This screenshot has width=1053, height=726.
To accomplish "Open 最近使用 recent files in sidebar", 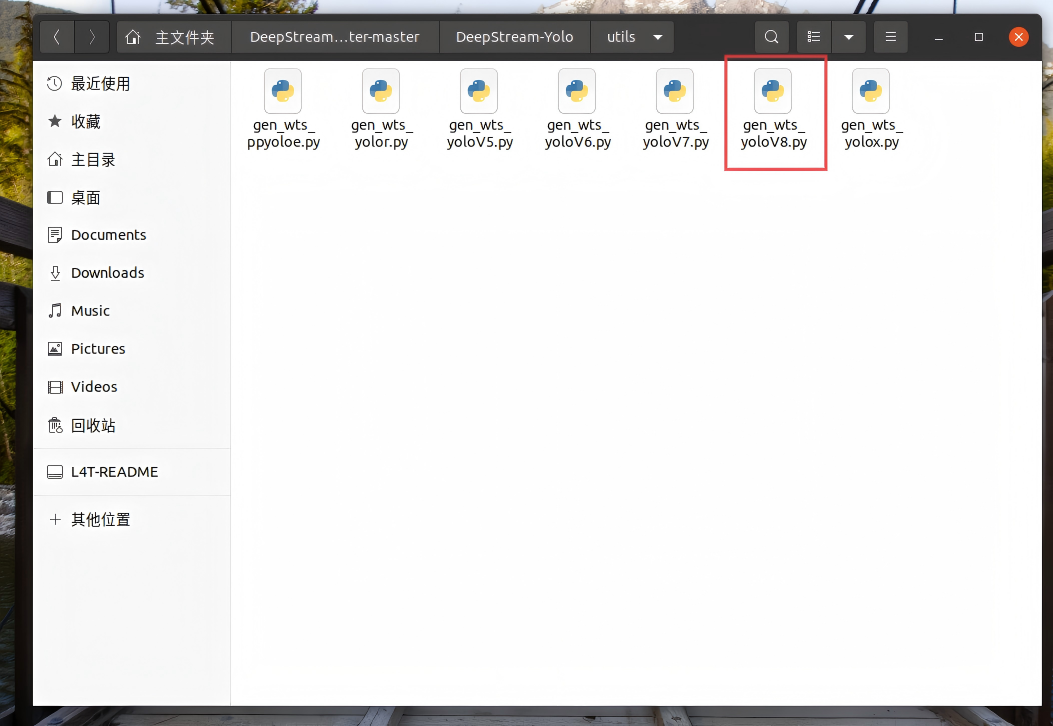I will (132, 84).
